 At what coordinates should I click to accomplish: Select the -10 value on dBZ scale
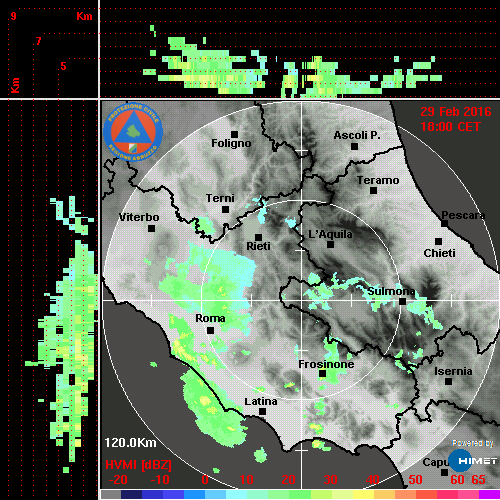(160, 480)
